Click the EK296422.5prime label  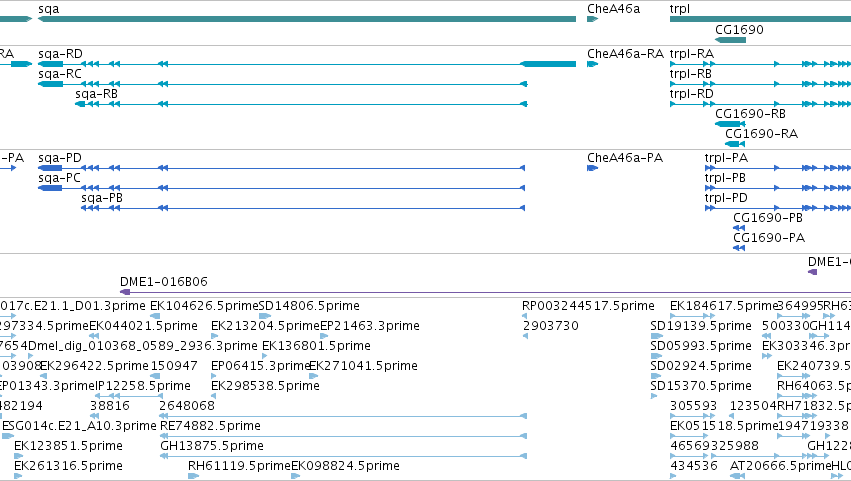pyautogui.click(x=94, y=366)
